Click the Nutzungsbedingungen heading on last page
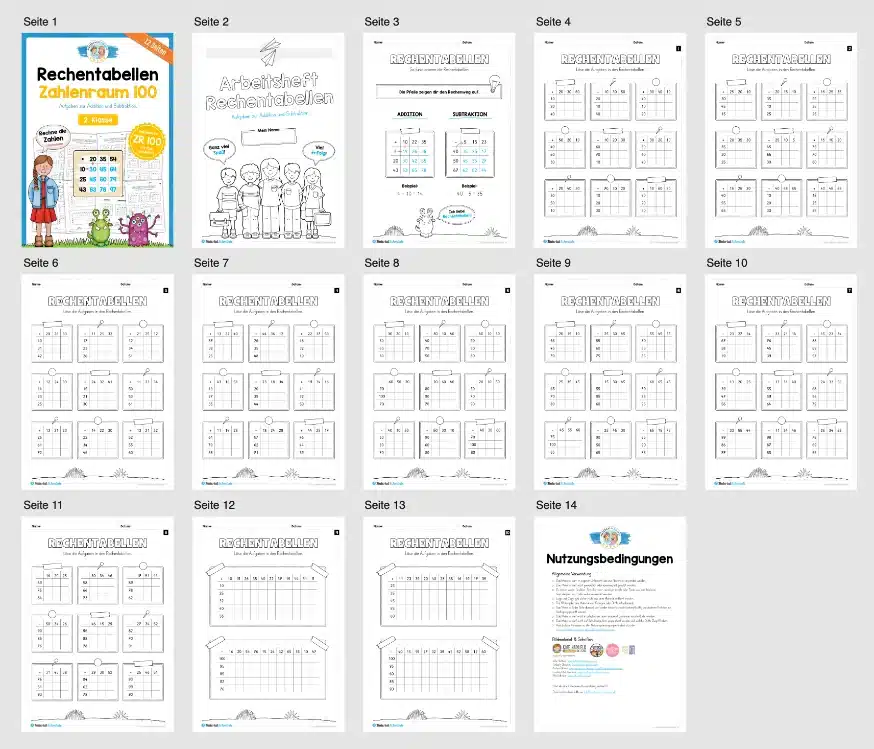Image resolution: width=874 pixels, height=749 pixels. click(610, 559)
